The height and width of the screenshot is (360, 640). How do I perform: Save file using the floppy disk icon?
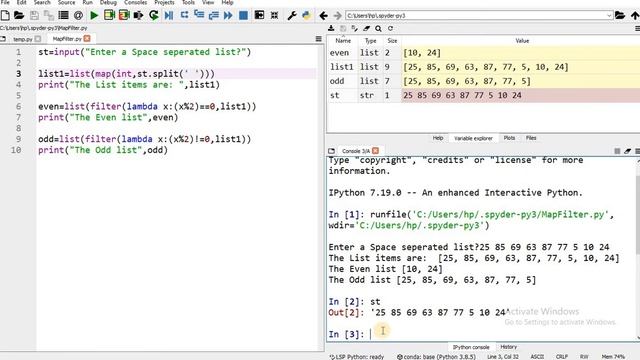coord(34,16)
